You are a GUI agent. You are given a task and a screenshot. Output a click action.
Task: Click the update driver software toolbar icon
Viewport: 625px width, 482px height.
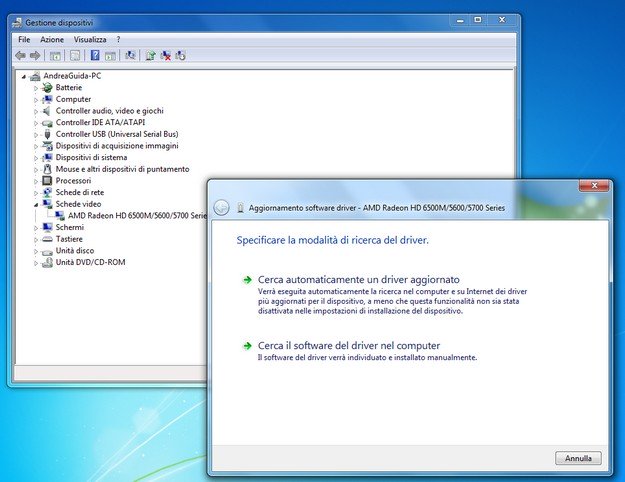(x=150, y=55)
